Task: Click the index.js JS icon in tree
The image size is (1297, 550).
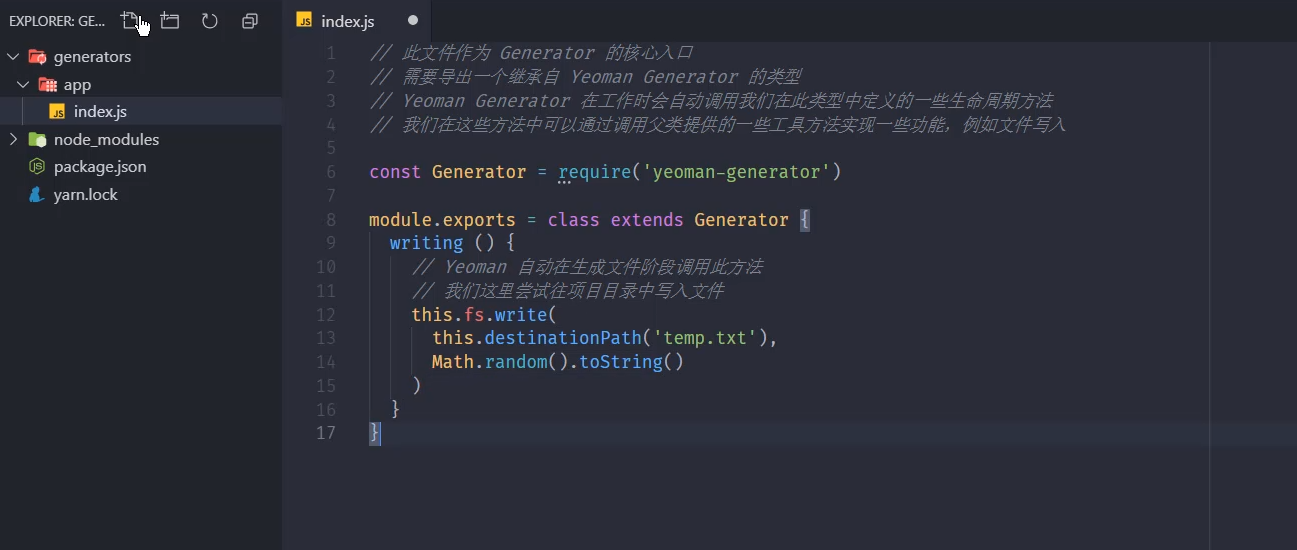Action: click(58, 112)
